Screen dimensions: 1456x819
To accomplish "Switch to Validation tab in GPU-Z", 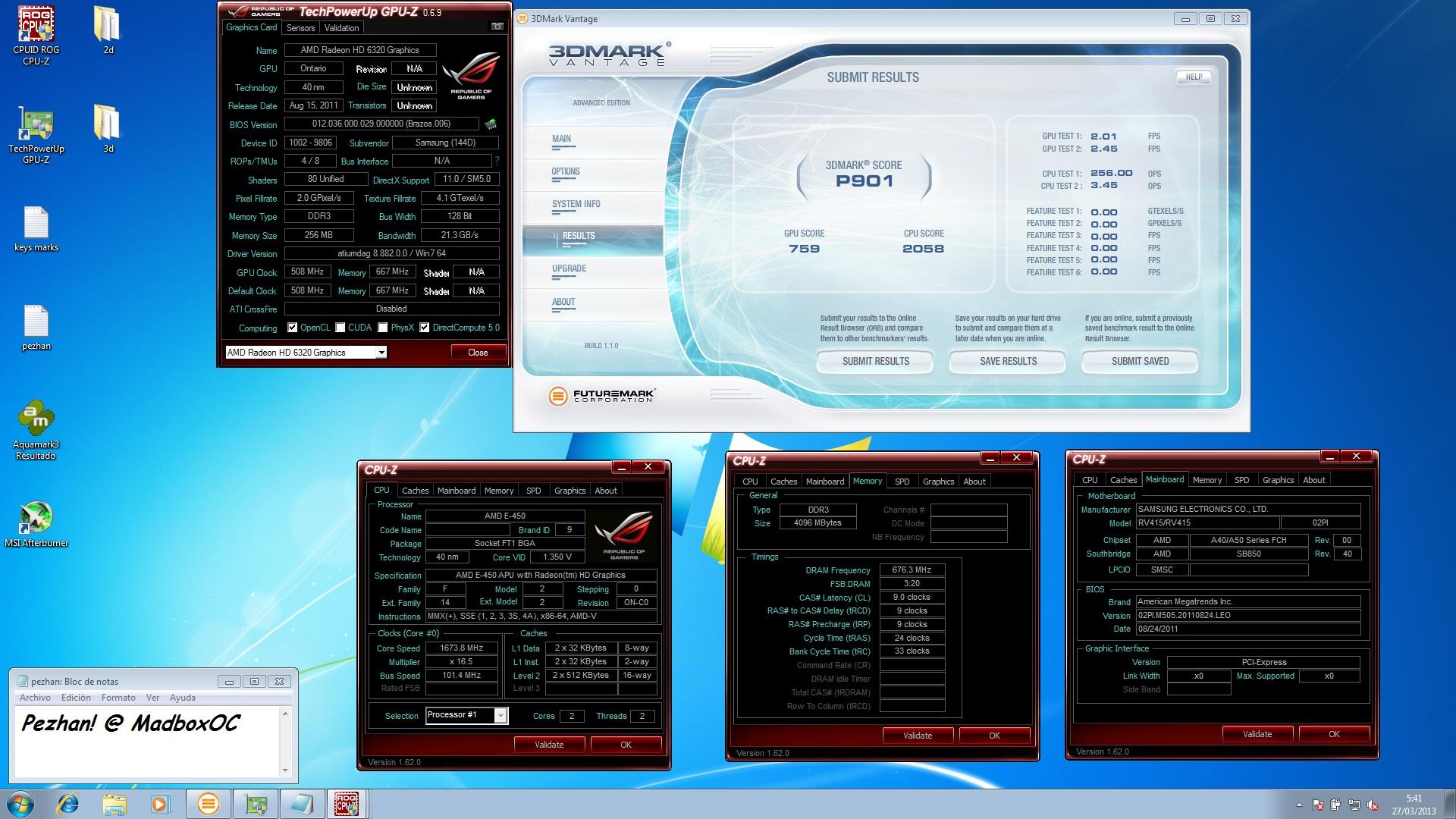I will pos(341,27).
